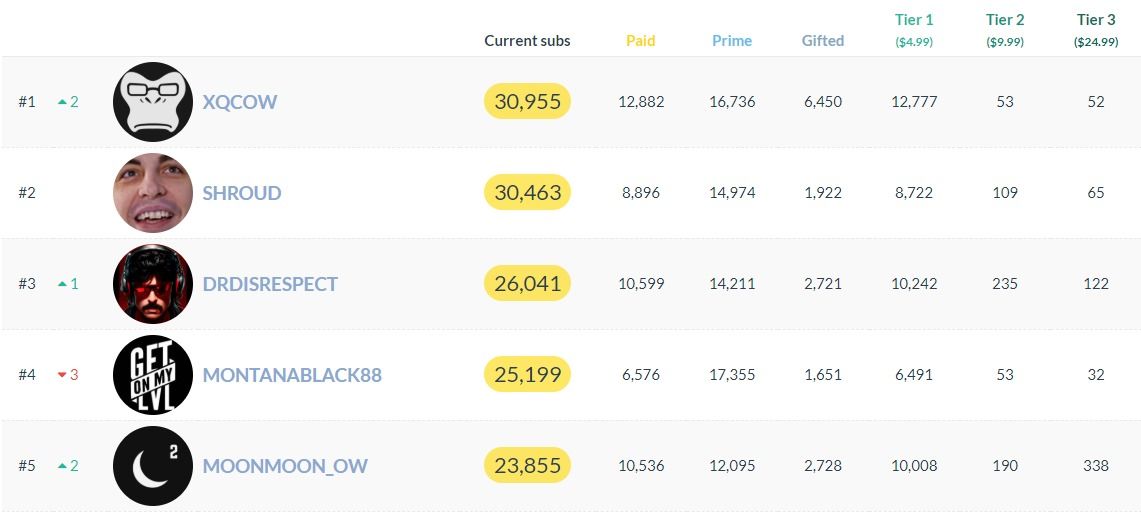Sort table by the Gifted column
The width and height of the screenshot is (1141, 514).
823,41
